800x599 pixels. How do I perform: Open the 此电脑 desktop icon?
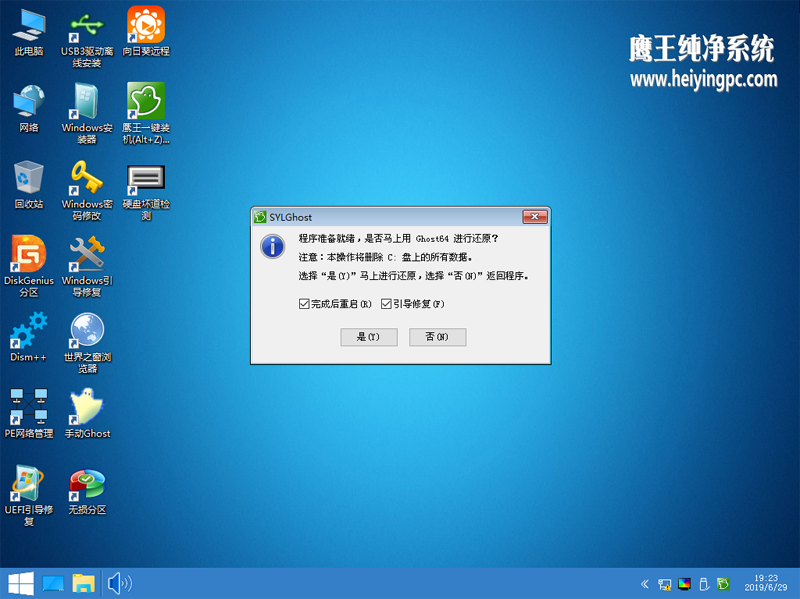29,32
